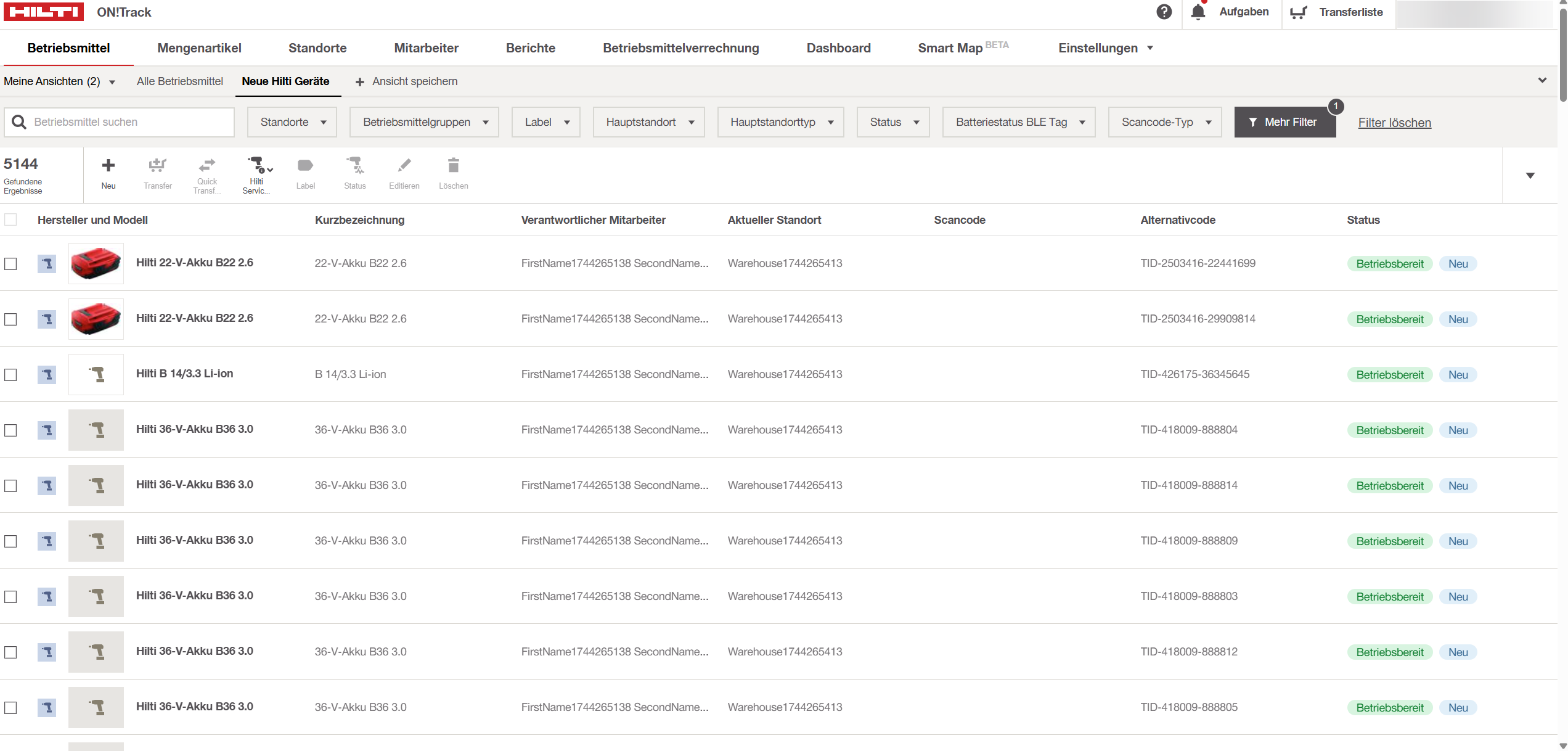Click Alternativcode TID-426175-36345645
This screenshot has width=1568, height=751.
click(x=1194, y=374)
